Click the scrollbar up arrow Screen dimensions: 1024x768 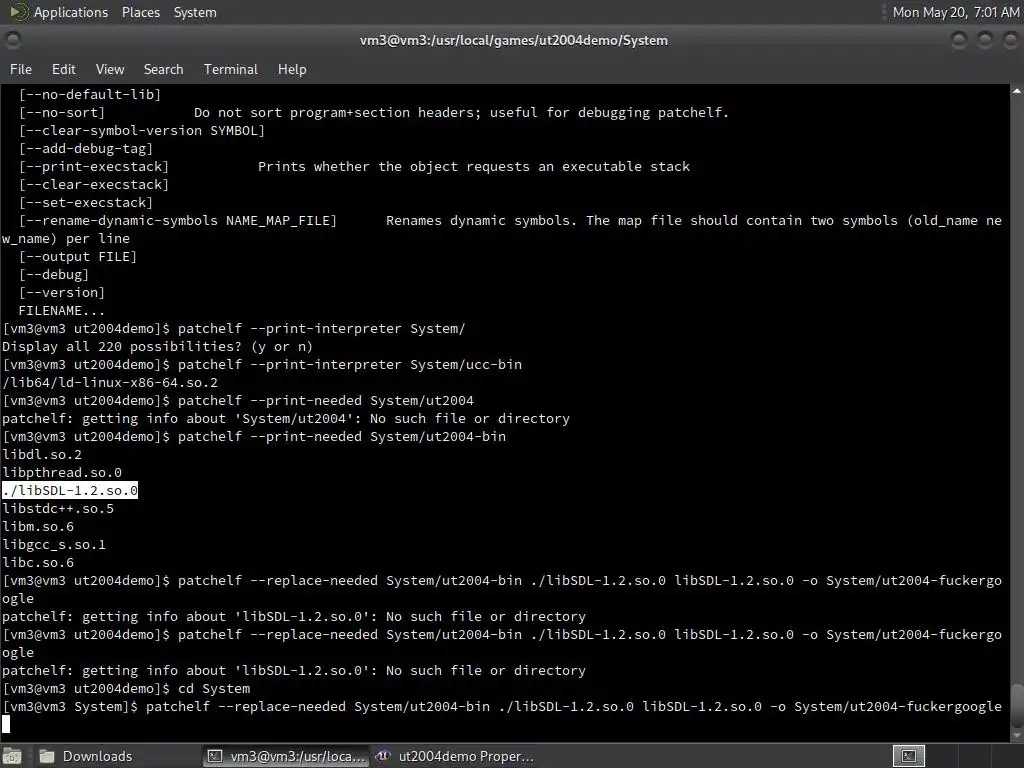pyautogui.click(x=1017, y=91)
